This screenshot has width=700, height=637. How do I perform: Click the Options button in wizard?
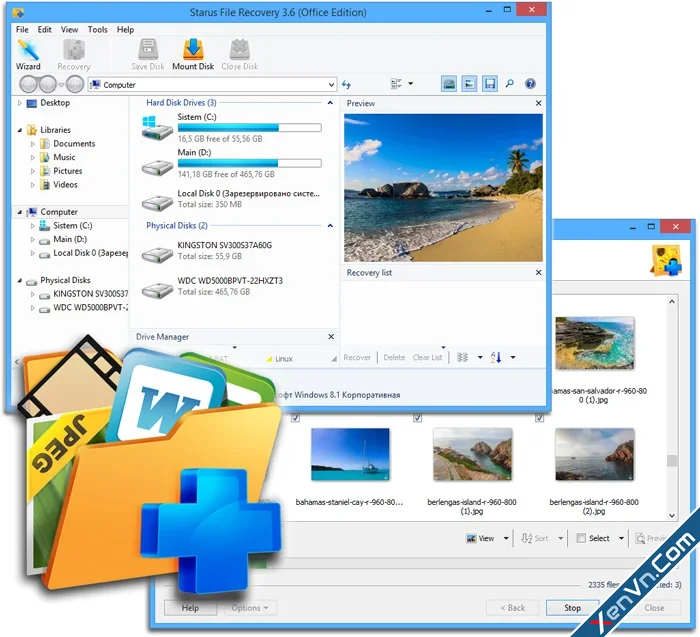pyautogui.click(x=250, y=608)
